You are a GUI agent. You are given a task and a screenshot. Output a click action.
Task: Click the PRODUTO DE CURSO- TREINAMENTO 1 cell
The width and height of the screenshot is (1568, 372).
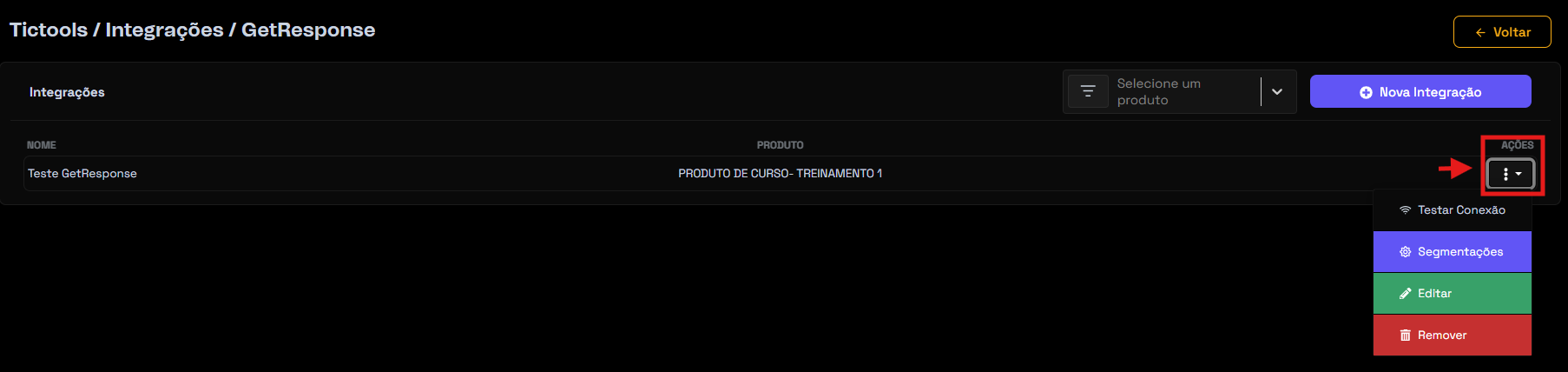780,174
